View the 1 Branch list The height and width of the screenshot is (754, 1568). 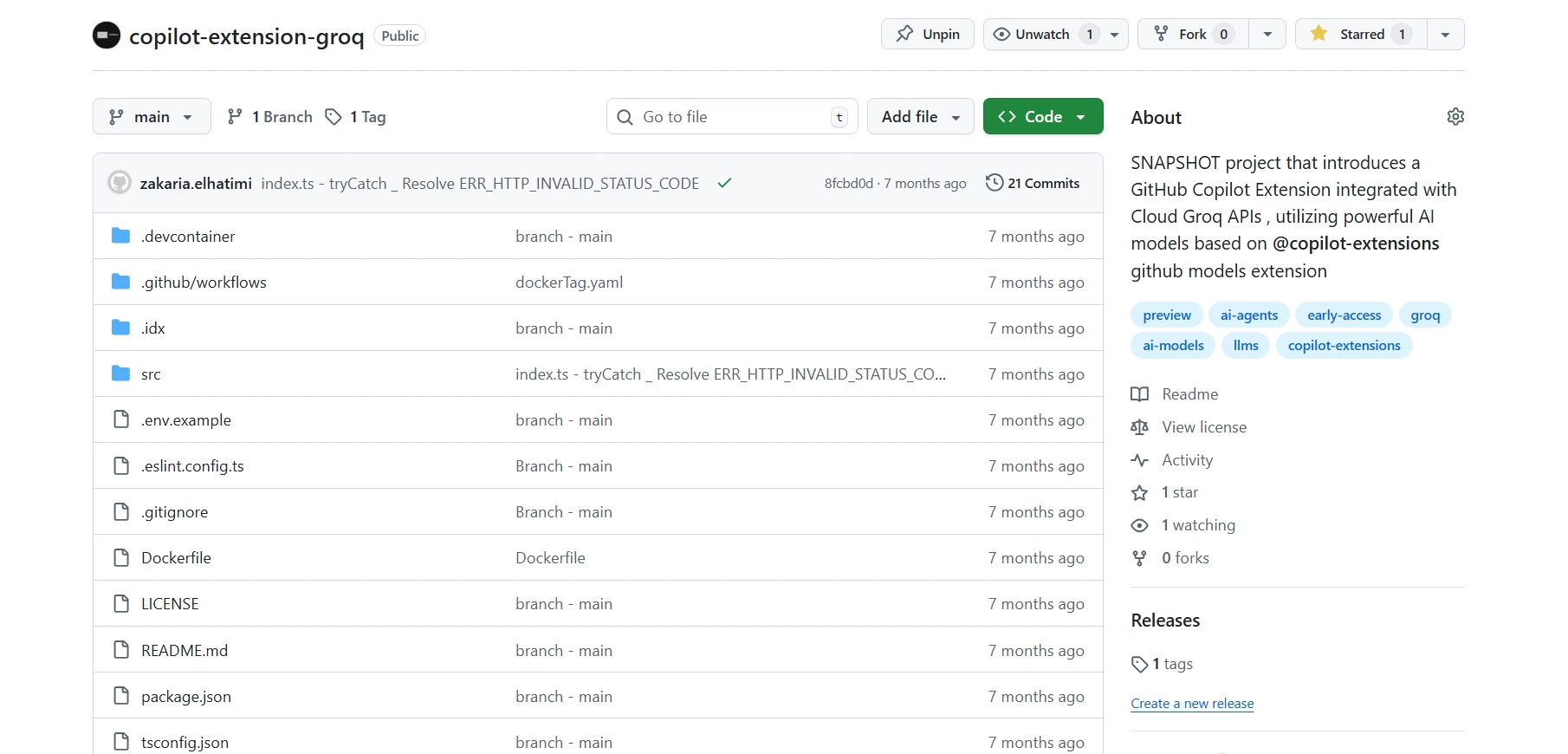pos(269,116)
